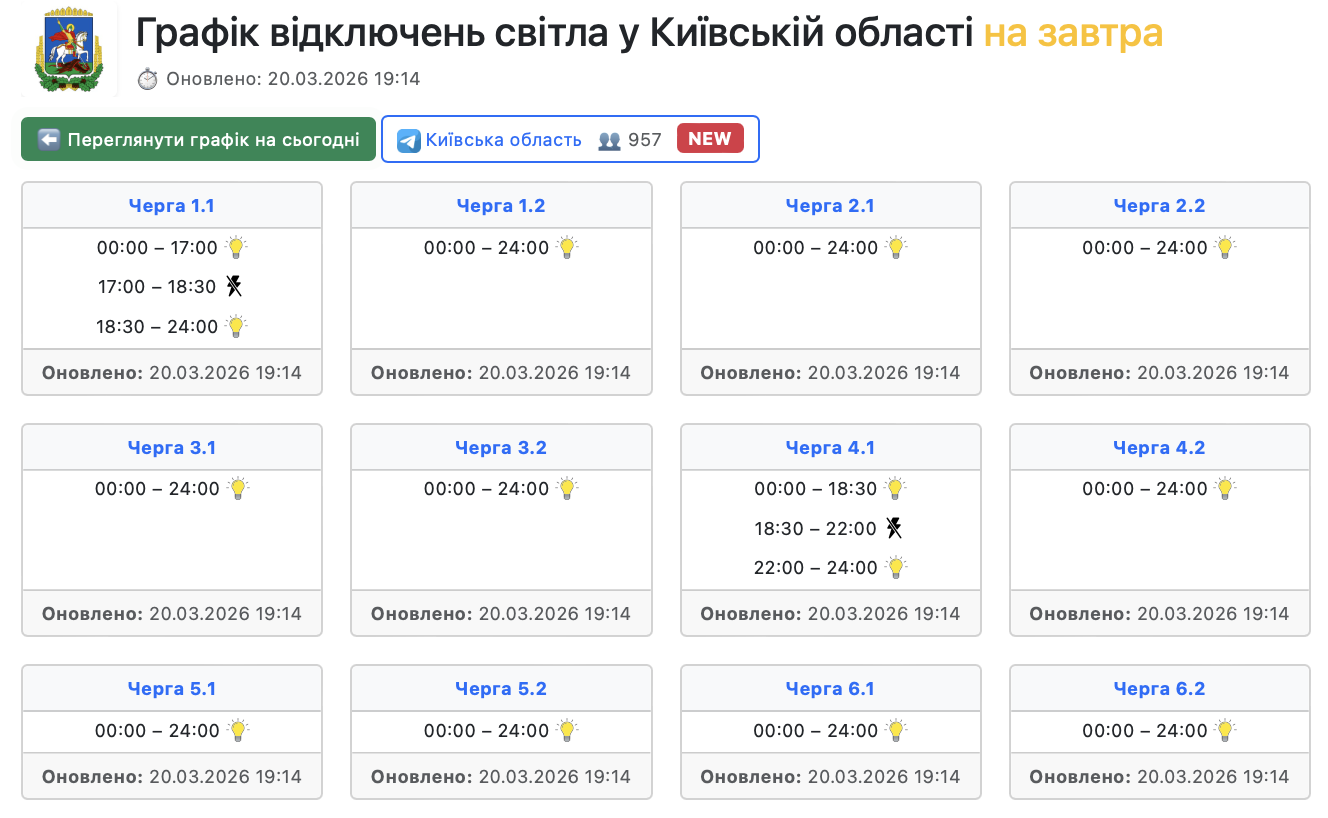Click the Kyiv region coat of arms logo
Screen dimensions: 1328x818
pyautogui.click(x=69, y=53)
